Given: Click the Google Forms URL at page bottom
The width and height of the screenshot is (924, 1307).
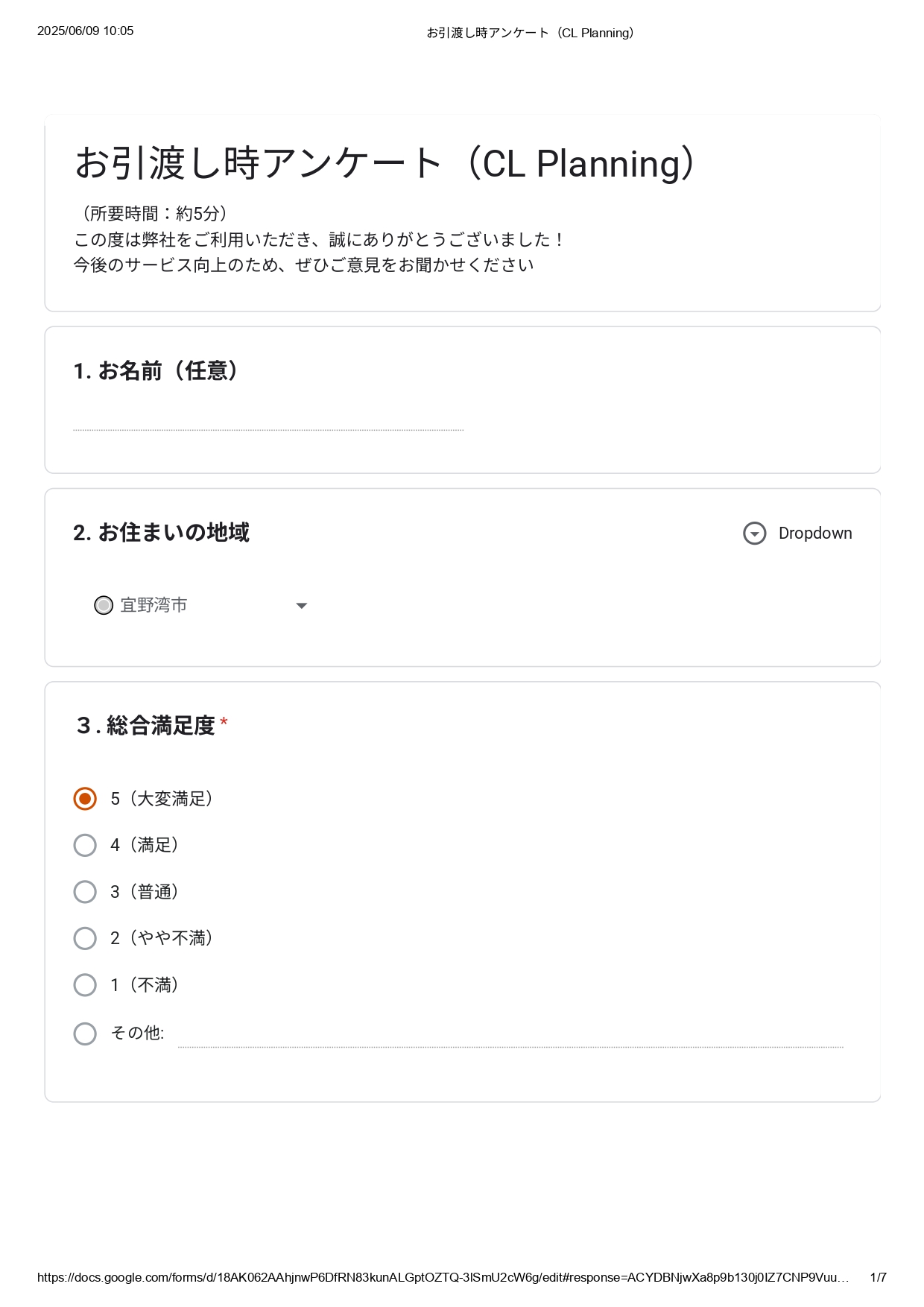Looking at the screenshot, I should click(x=443, y=1277).
